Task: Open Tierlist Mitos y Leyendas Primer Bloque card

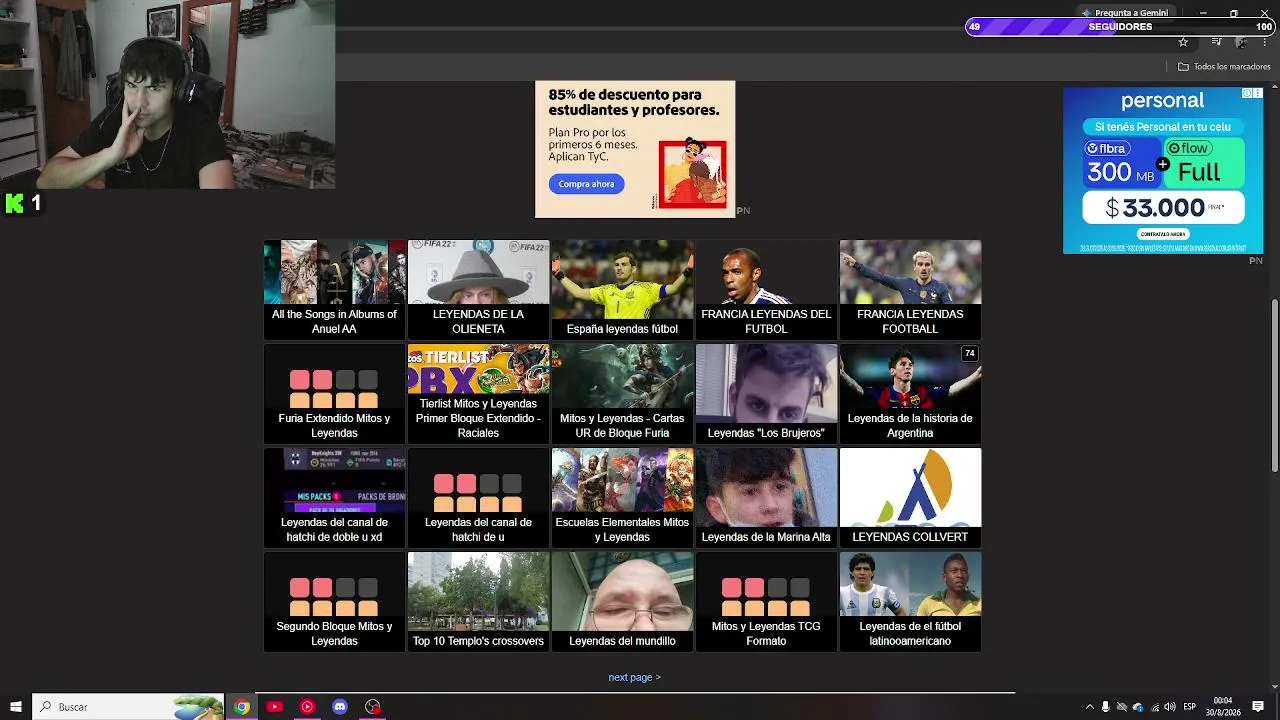Action: tap(478, 393)
